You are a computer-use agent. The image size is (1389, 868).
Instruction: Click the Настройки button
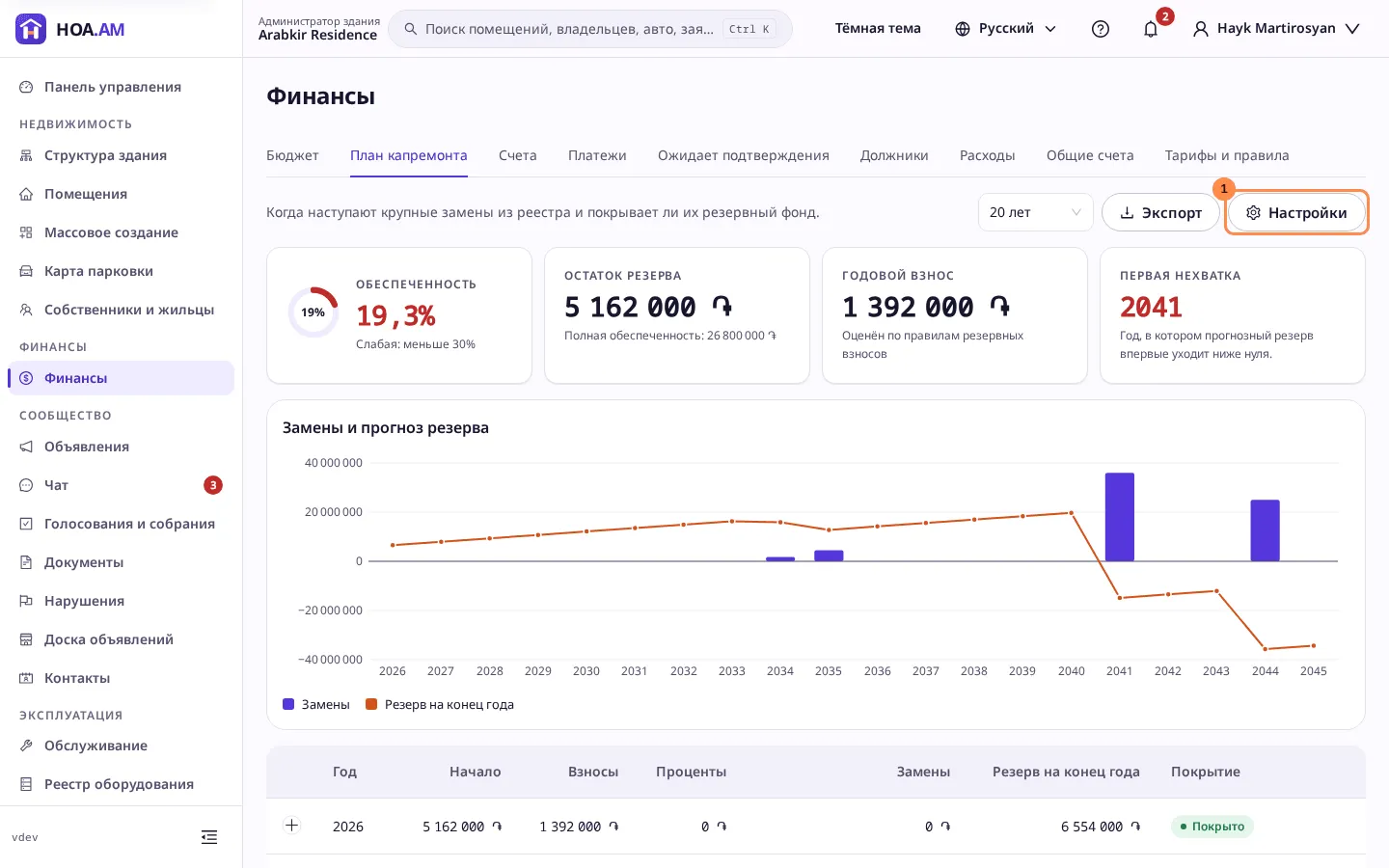[1296, 212]
